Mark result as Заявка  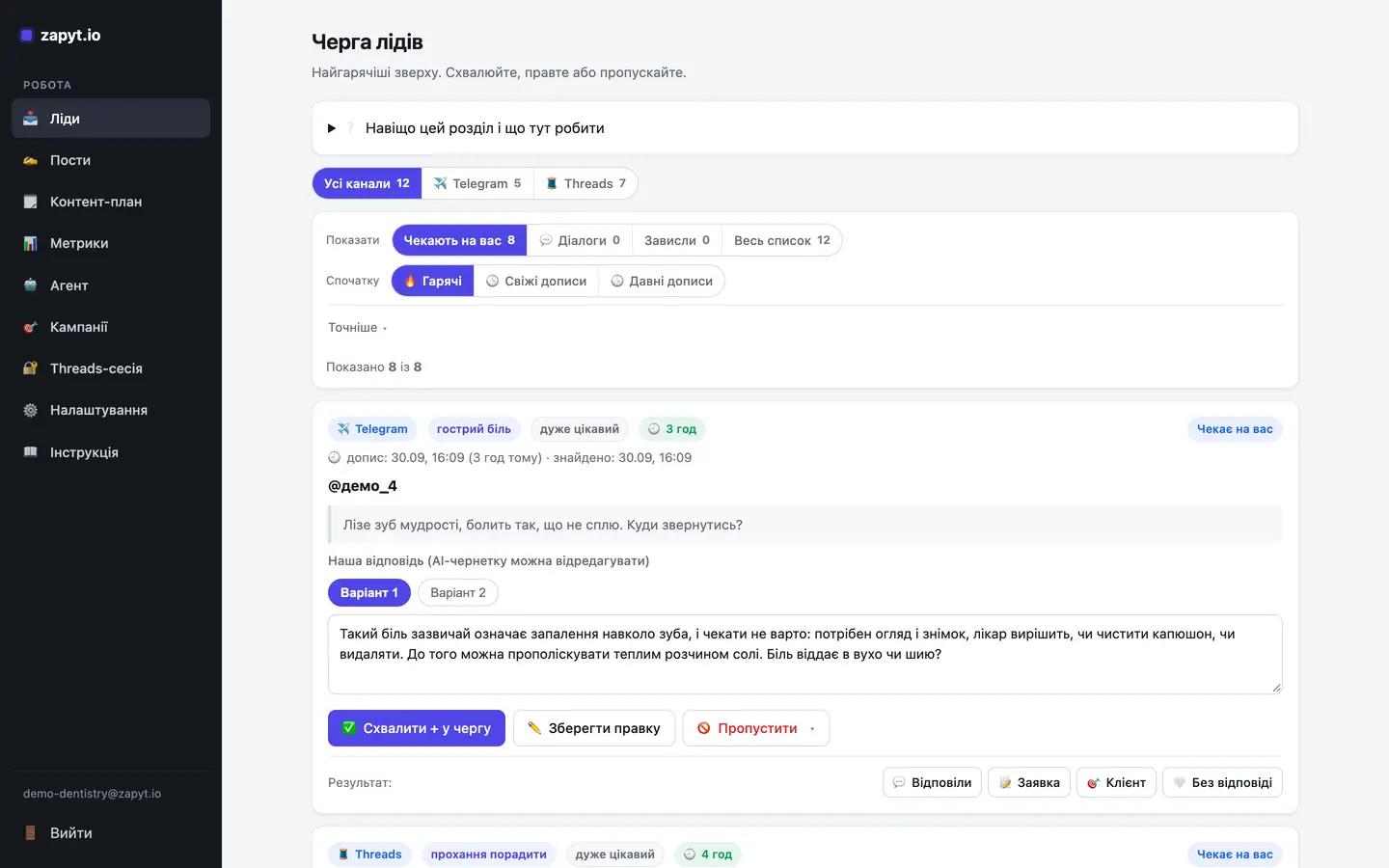1029,782
